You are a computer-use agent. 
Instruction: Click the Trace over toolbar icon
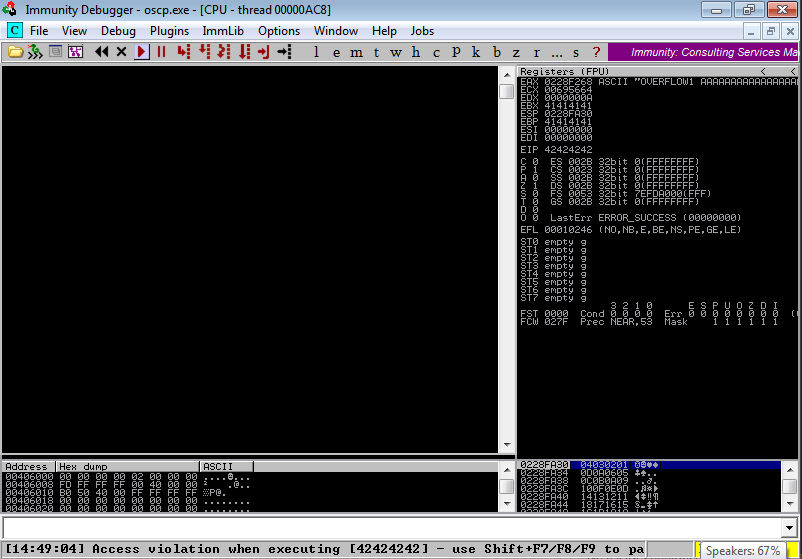[244, 52]
